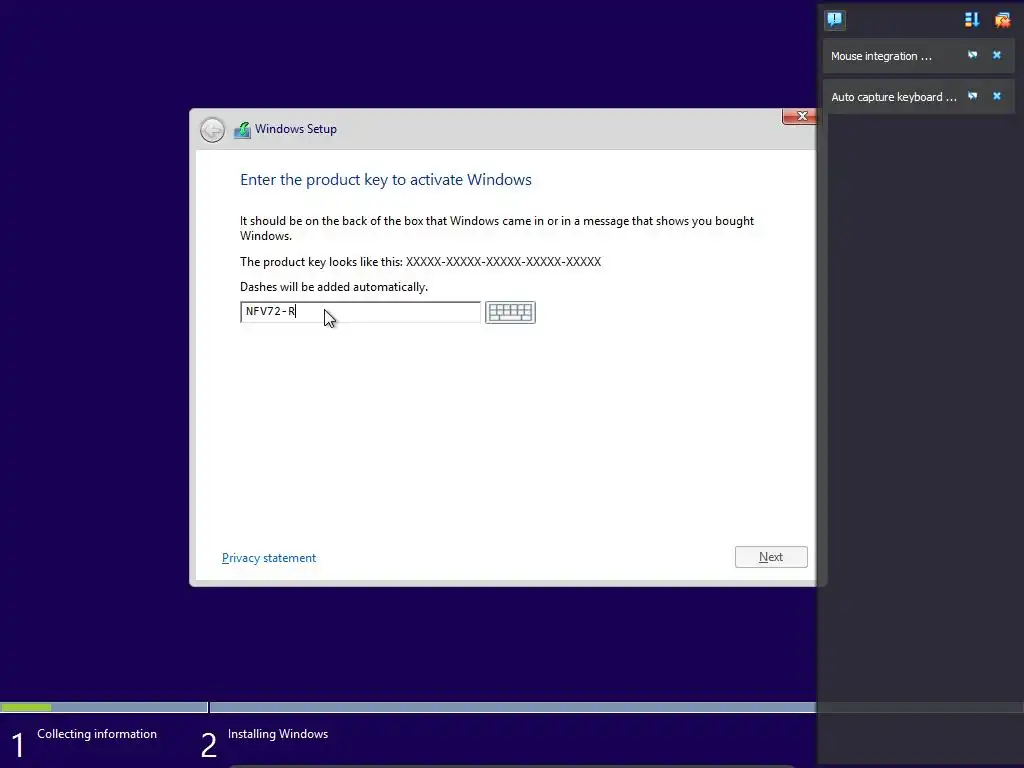This screenshot has height=768, width=1024.
Task: Open the on-screen keyboard icon
Action: [510, 312]
